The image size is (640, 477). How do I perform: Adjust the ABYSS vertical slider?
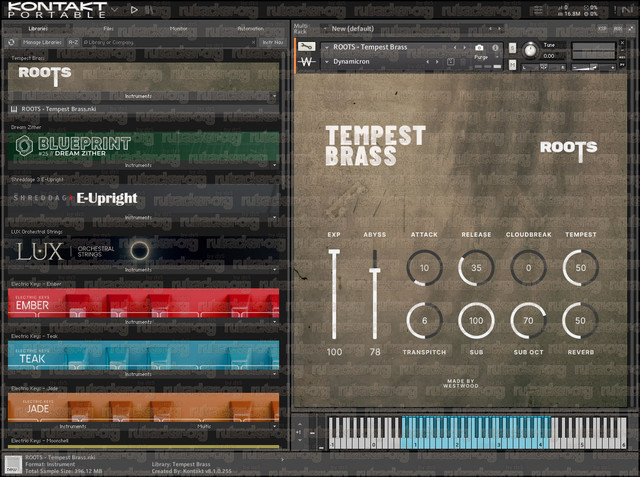point(375,294)
